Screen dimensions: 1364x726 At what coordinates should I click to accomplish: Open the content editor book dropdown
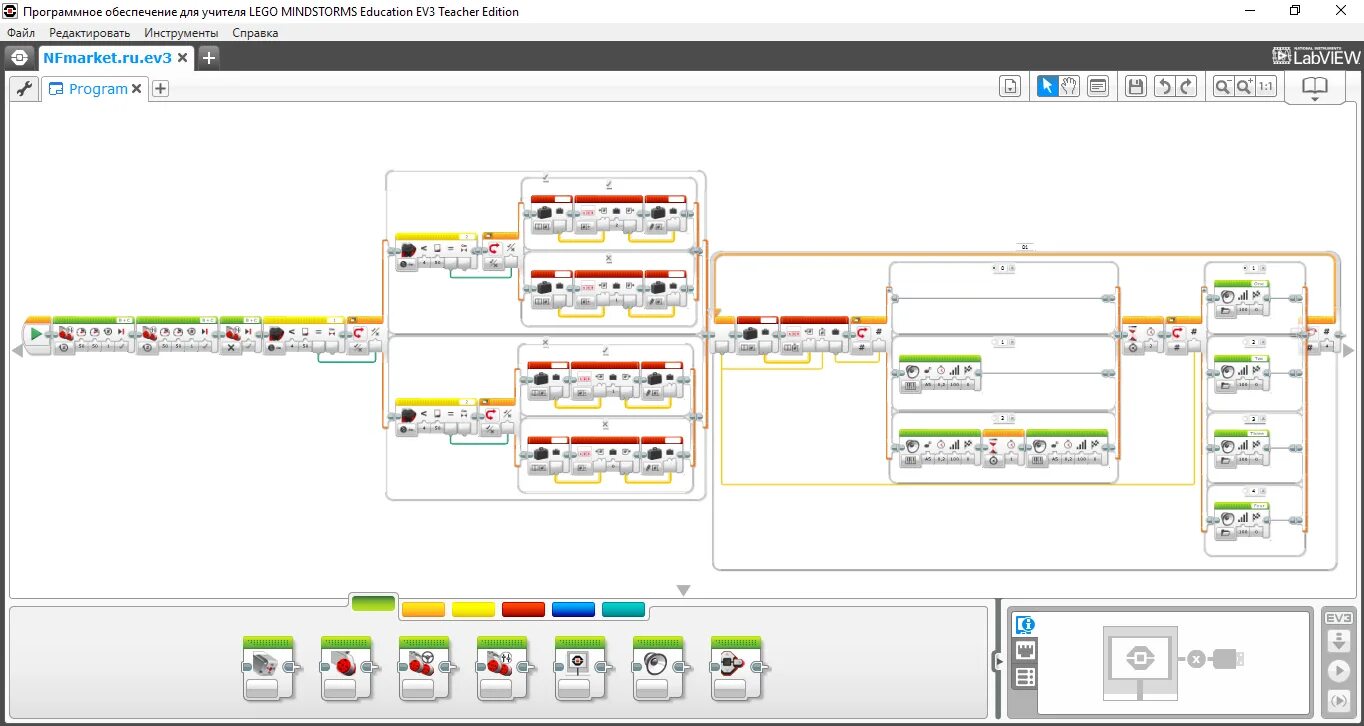pos(1314,88)
